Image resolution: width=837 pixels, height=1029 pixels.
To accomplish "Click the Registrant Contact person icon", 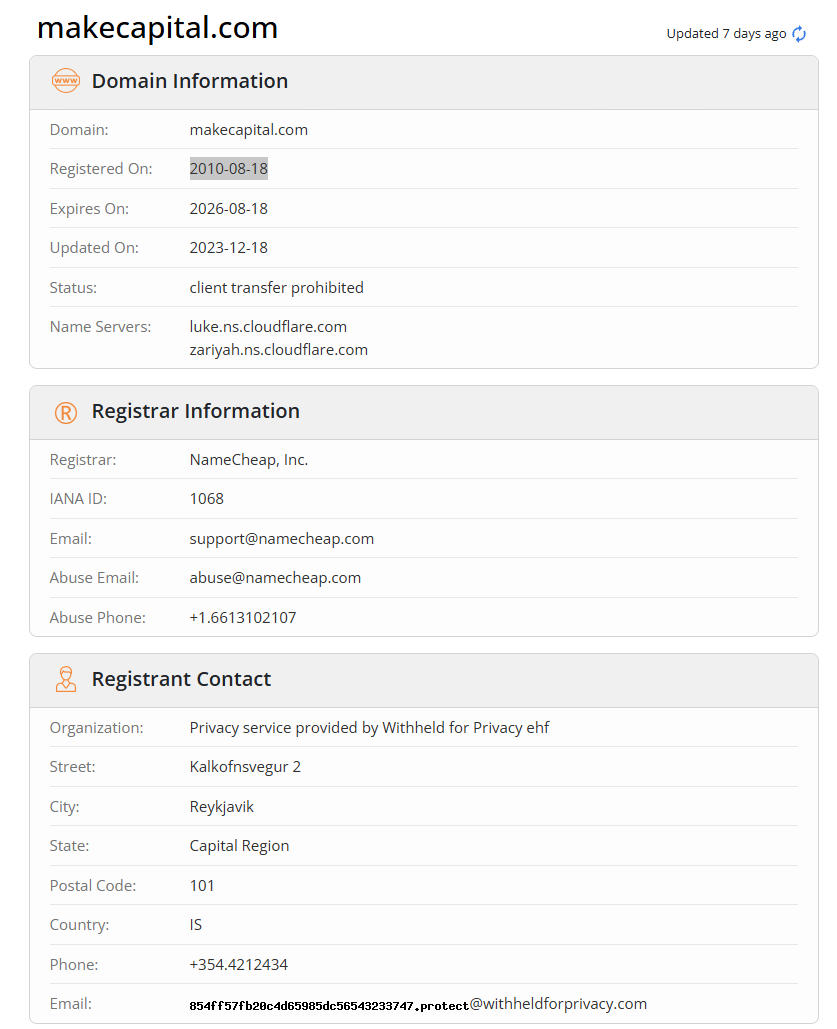I will click(x=65, y=680).
